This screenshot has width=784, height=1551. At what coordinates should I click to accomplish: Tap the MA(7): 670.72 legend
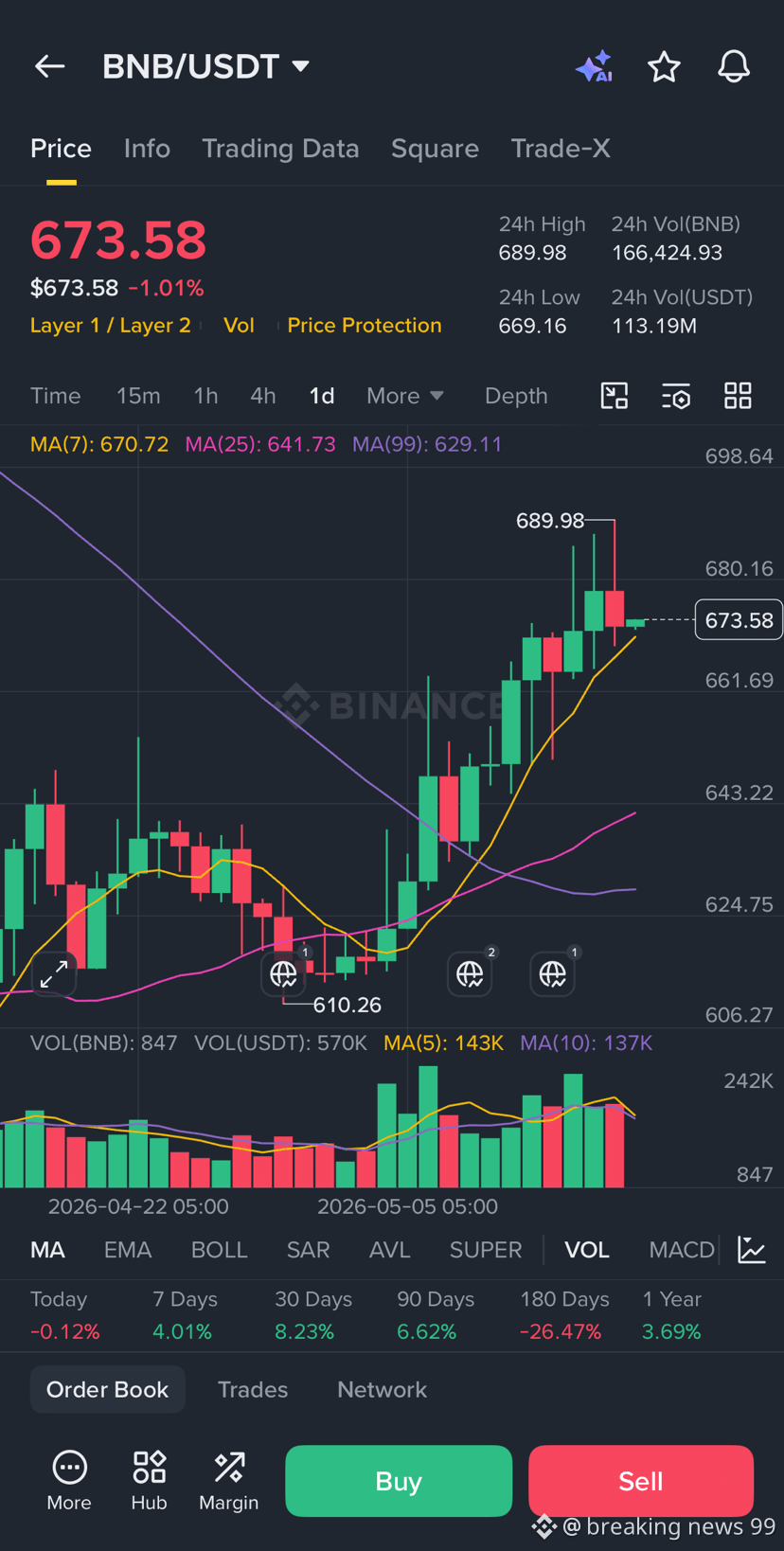[99, 444]
